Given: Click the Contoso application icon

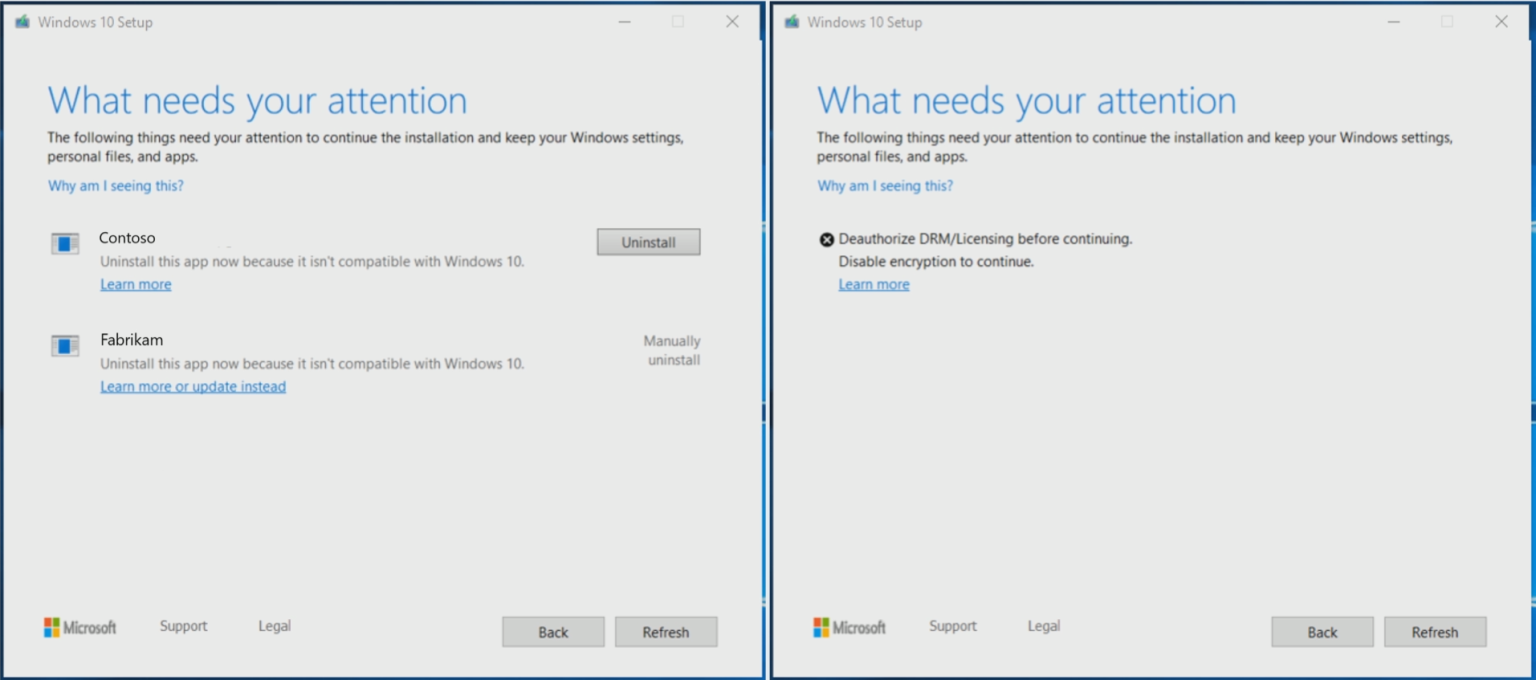Looking at the screenshot, I should point(64,243).
